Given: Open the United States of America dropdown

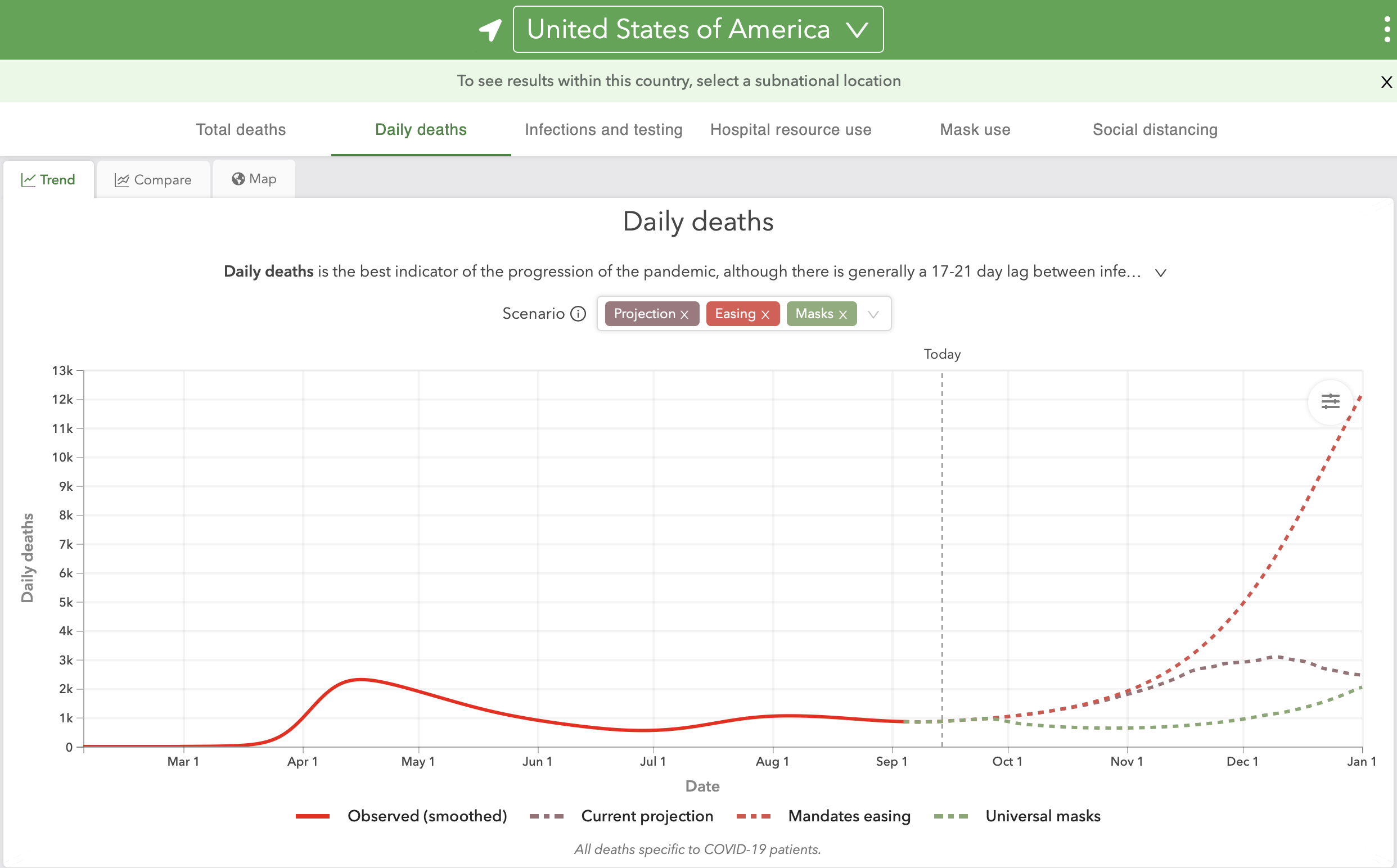Looking at the screenshot, I should click(x=697, y=29).
